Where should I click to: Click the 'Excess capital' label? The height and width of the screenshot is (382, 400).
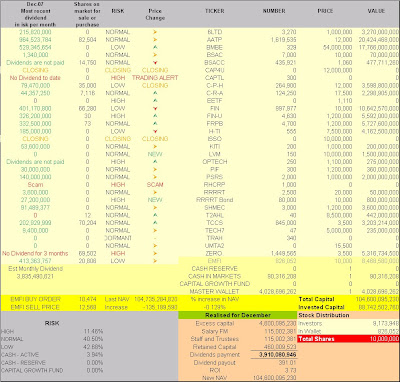(215, 323)
